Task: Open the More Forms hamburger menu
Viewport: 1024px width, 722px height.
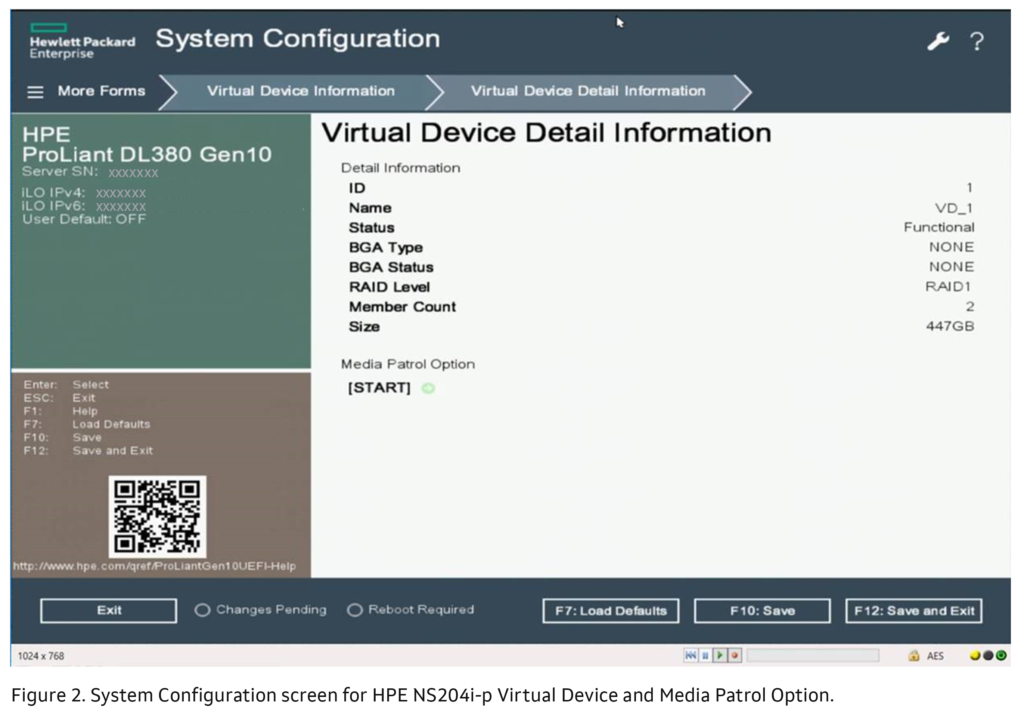Action: click(x=35, y=90)
